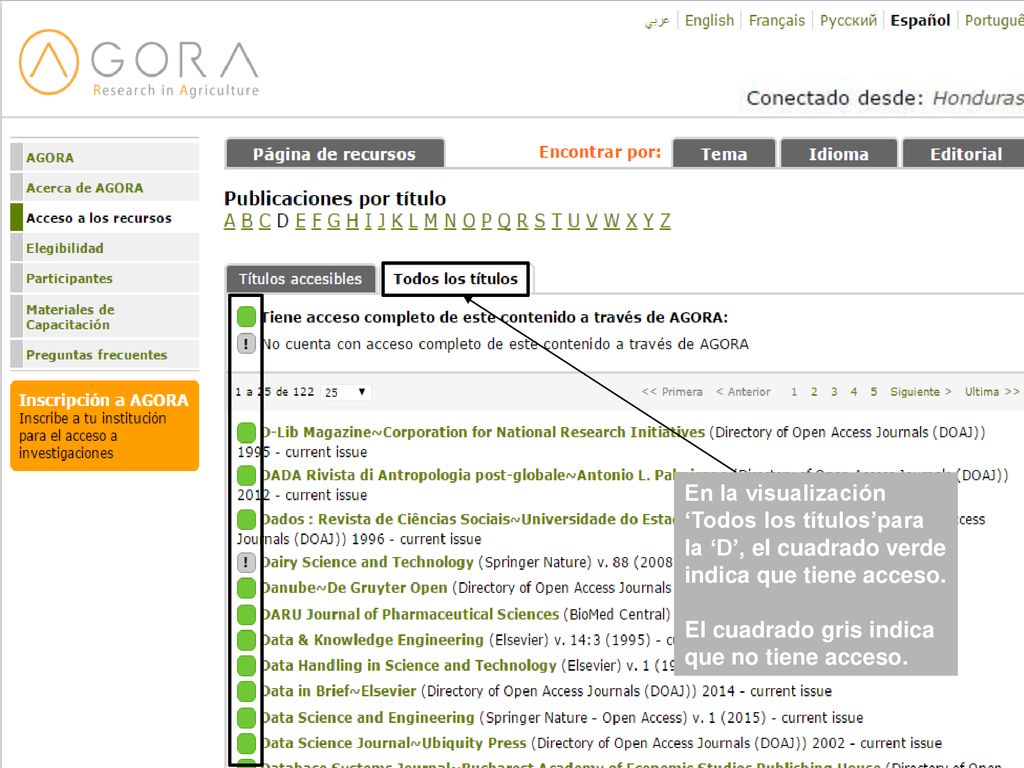Viewport: 1024px width, 768px height.
Task: Find by Idioma tab
Action: point(839,154)
